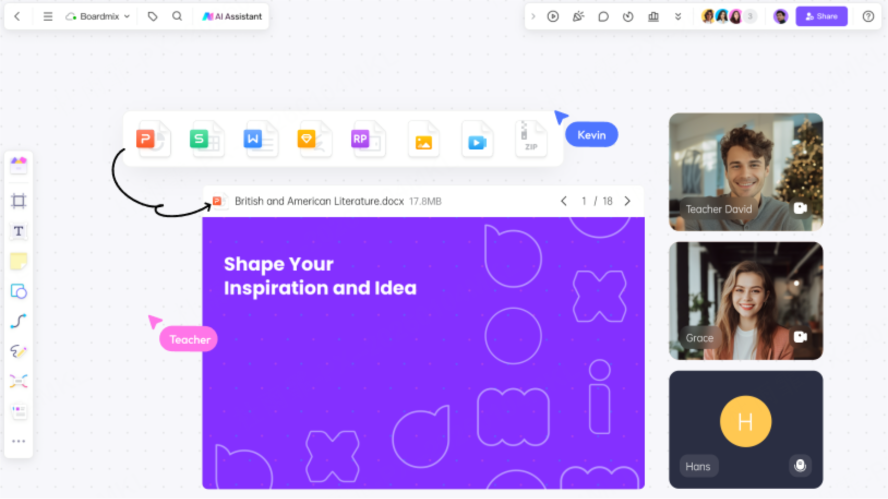888x499 pixels.
Task: Click the Hans name label
Action: [698, 466]
